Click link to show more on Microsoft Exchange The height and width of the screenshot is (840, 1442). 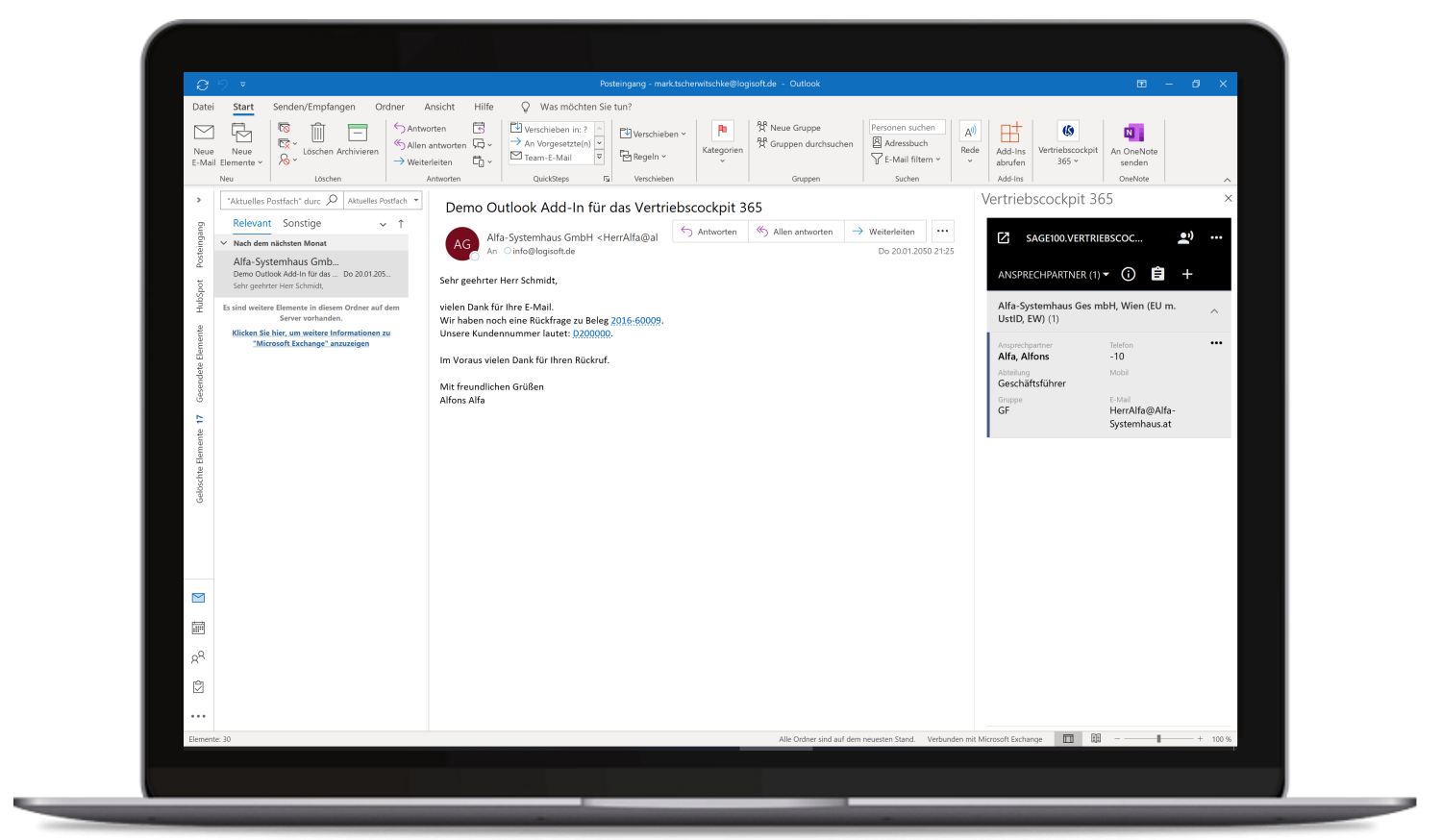[311, 338]
